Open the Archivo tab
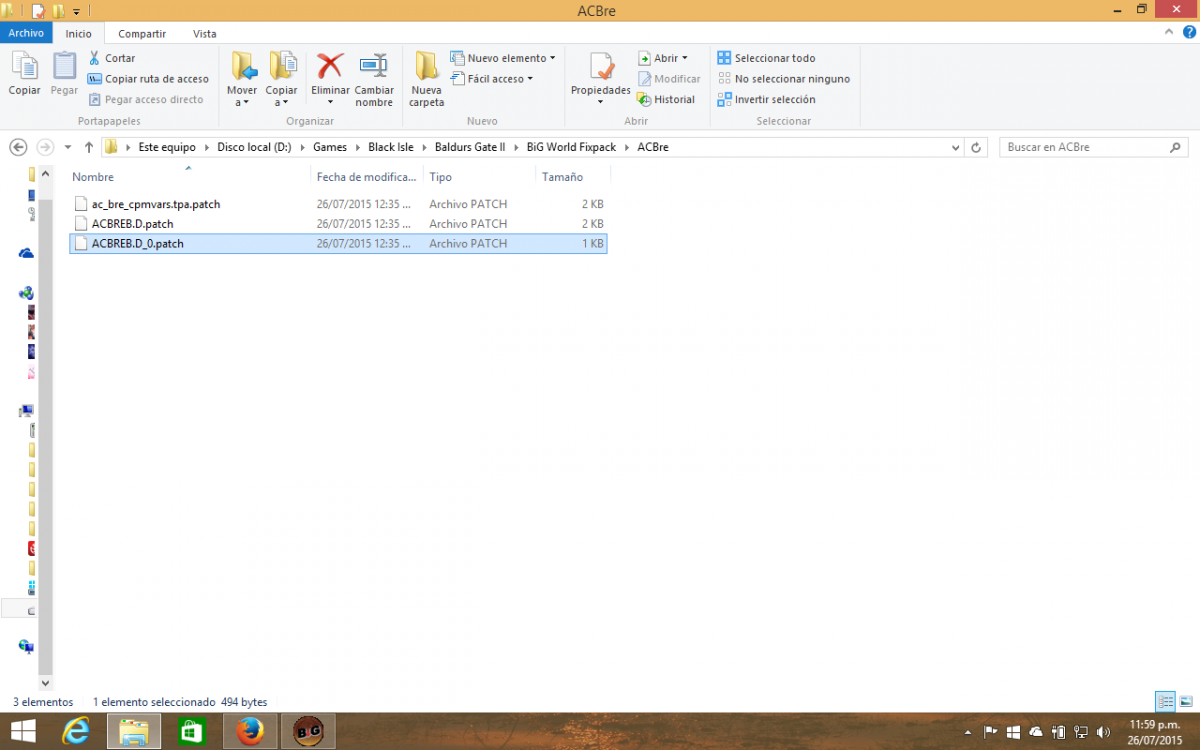Image resolution: width=1200 pixels, height=750 pixels. (26, 33)
